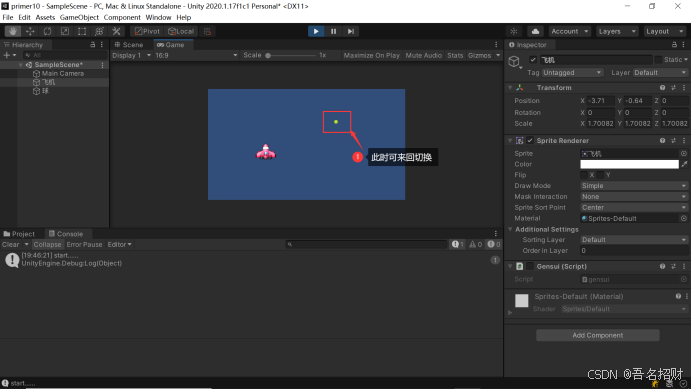Pick sprite with object selector circle
Image resolution: width=692 pixels, height=389 pixels.
(x=684, y=154)
